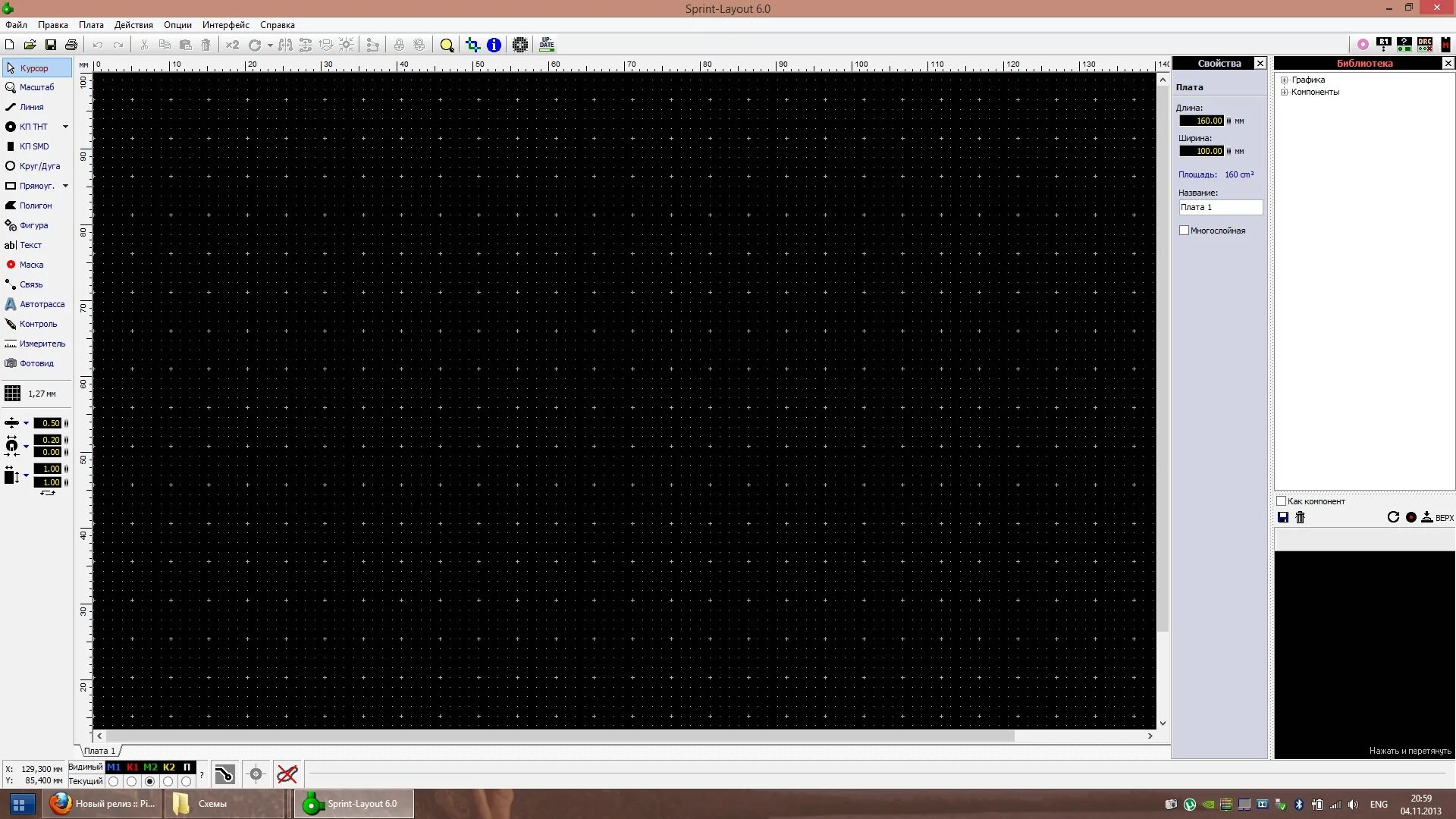The height and width of the screenshot is (819, 1456).
Task: Expand the Компоненты library tree node
Action: pyautogui.click(x=1285, y=92)
